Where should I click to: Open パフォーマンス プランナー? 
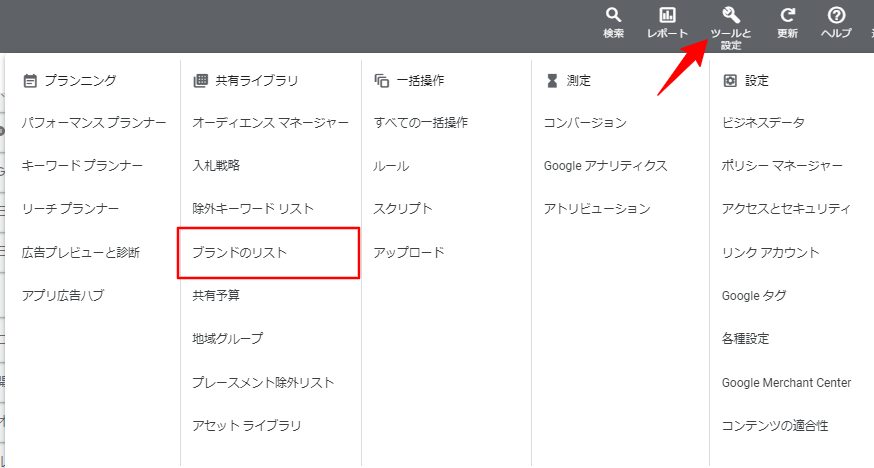[94, 123]
